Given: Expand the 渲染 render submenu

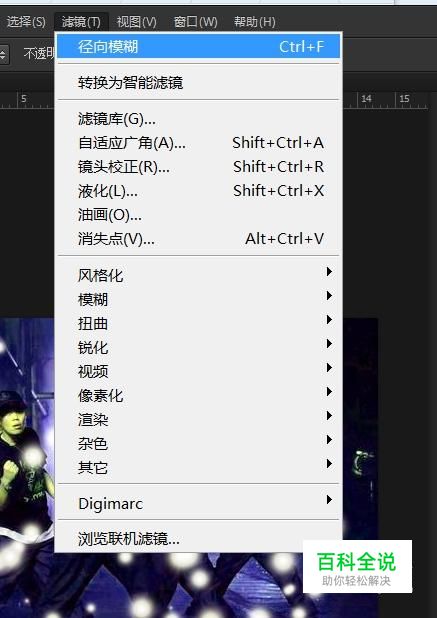Looking at the screenshot, I should pos(198,419).
